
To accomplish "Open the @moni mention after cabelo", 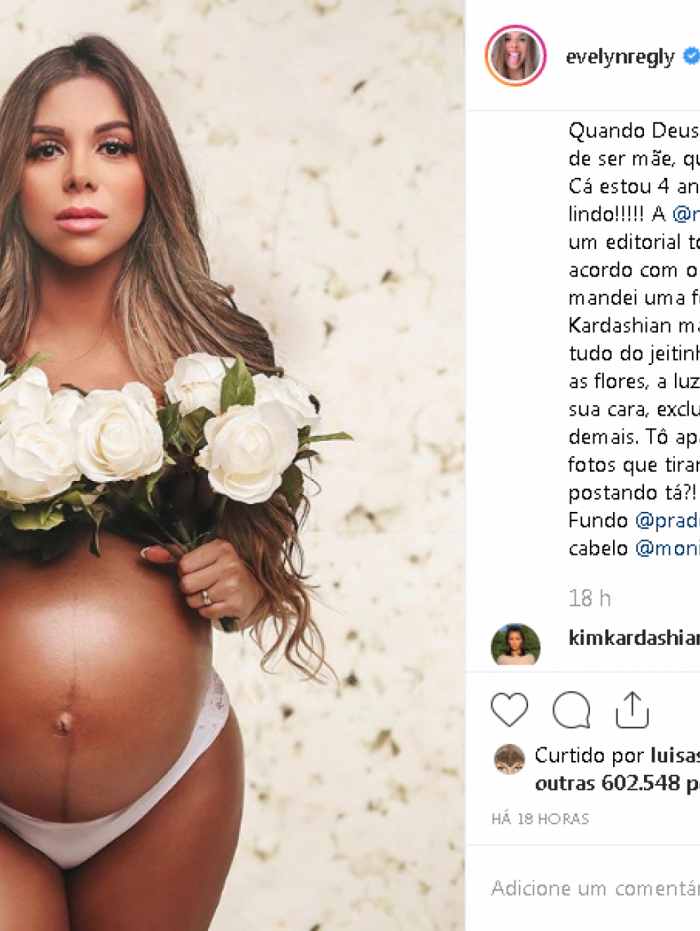I will [x=667, y=548].
